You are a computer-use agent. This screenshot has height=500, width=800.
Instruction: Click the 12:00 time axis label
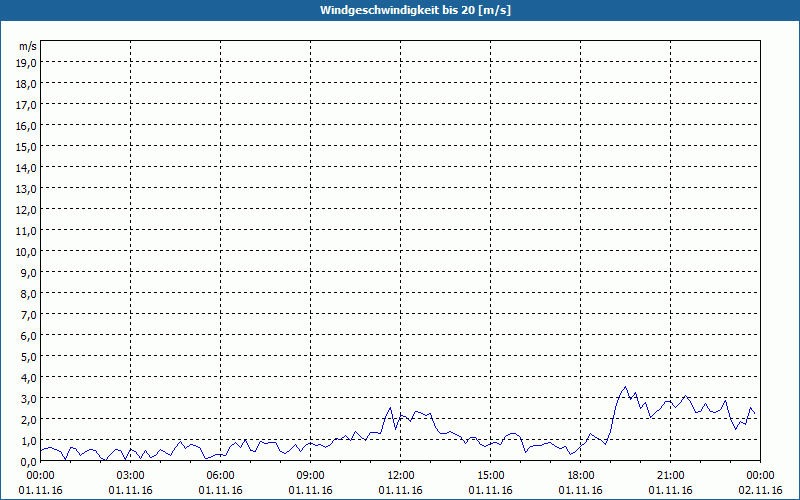(x=401, y=476)
